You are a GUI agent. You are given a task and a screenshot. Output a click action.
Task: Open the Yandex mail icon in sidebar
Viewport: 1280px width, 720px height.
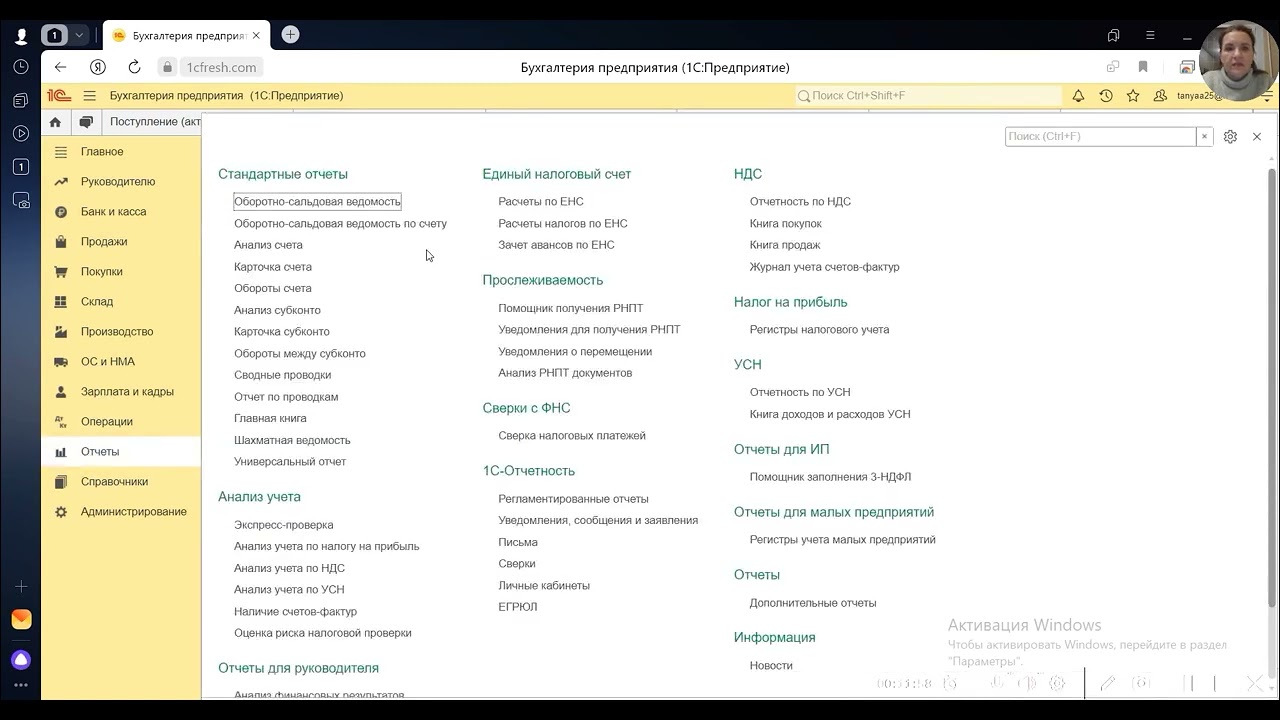[x=21, y=620]
